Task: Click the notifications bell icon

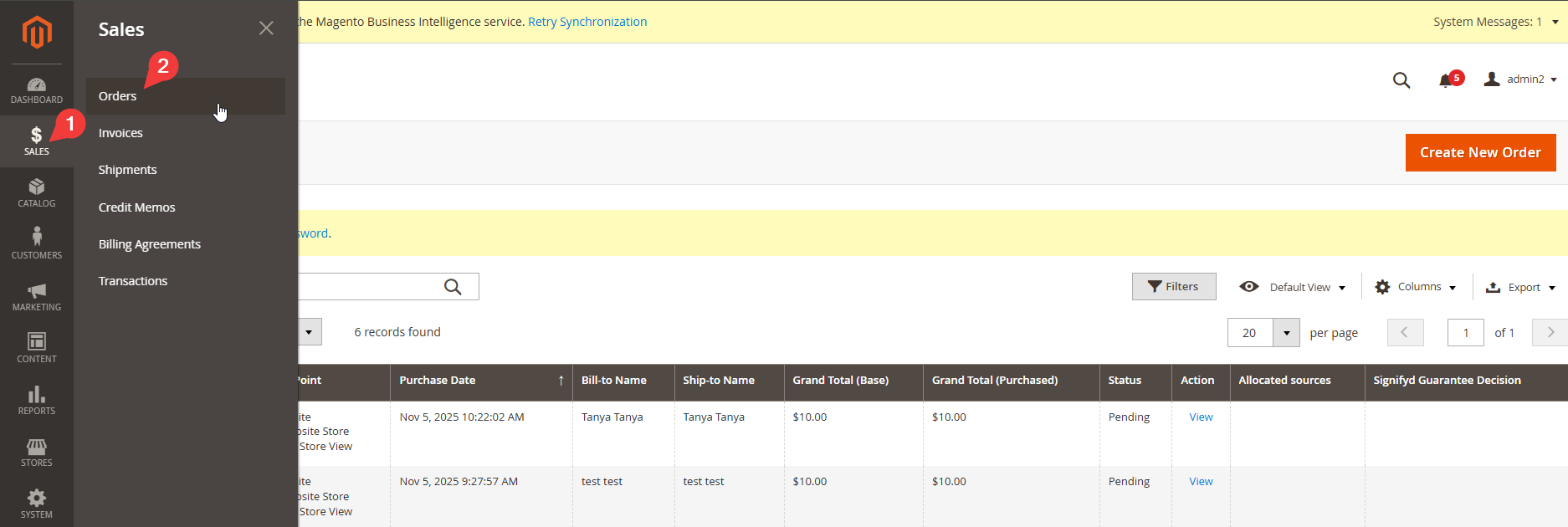Action: pyautogui.click(x=1446, y=80)
